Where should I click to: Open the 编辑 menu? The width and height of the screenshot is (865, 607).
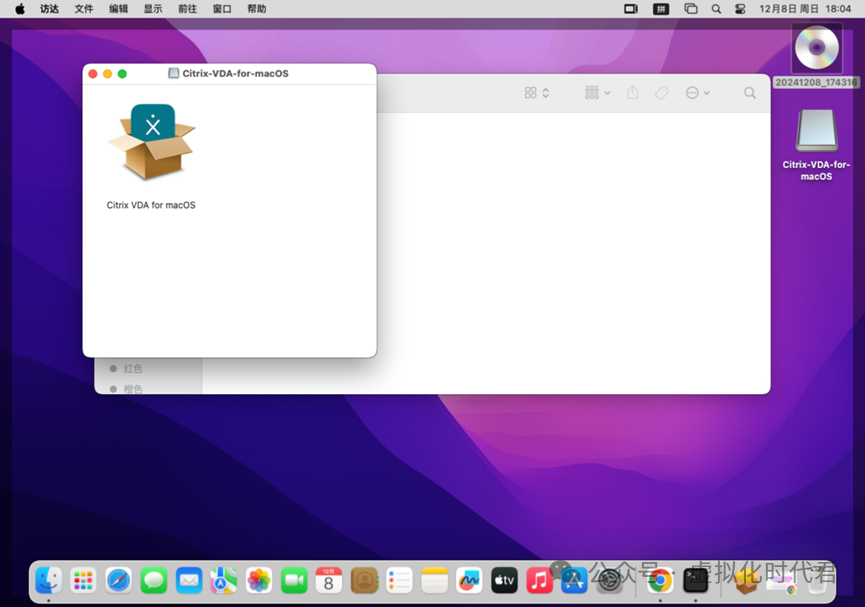[x=118, y=9]
